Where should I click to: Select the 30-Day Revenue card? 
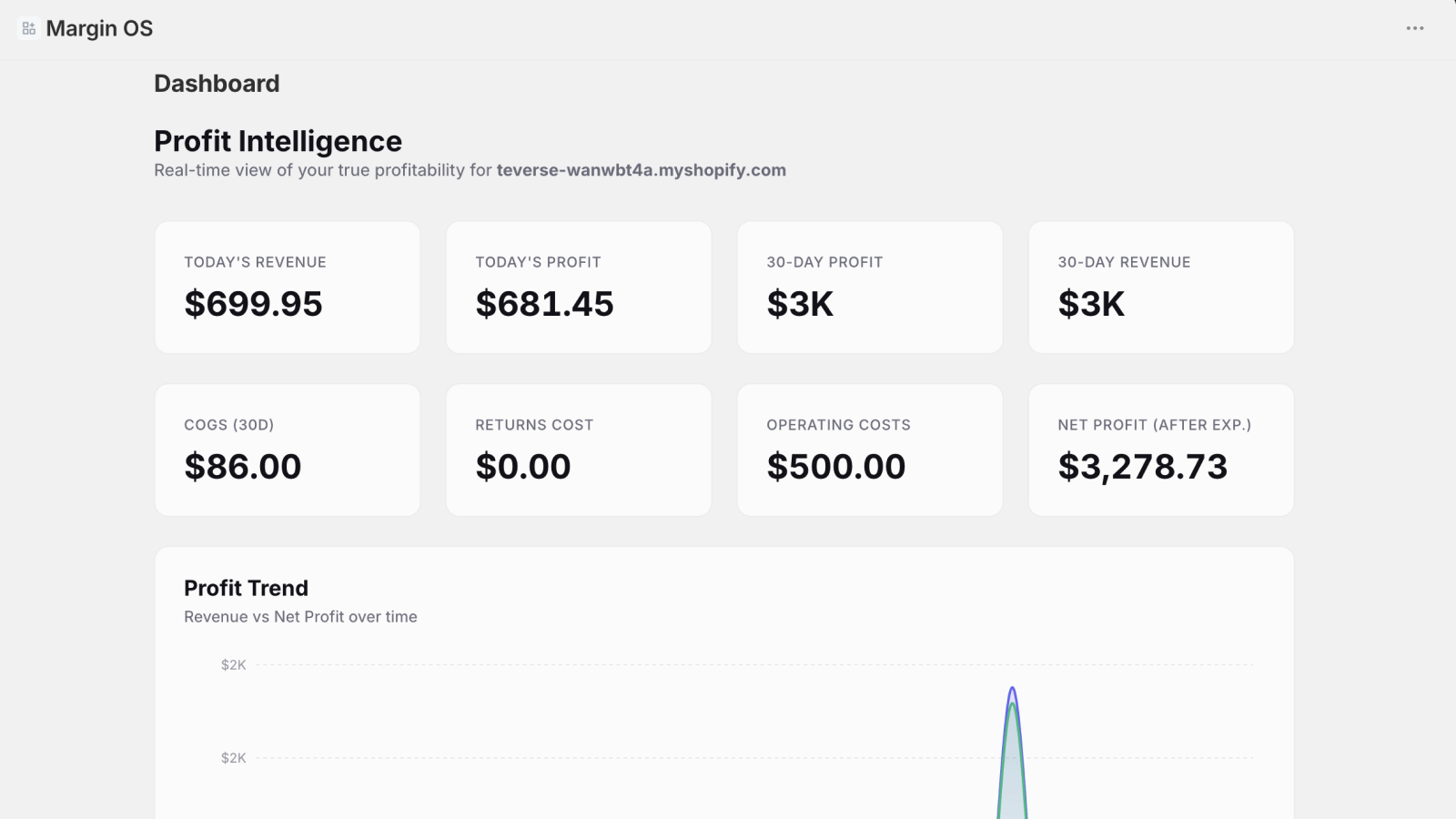coord(1161,288)
